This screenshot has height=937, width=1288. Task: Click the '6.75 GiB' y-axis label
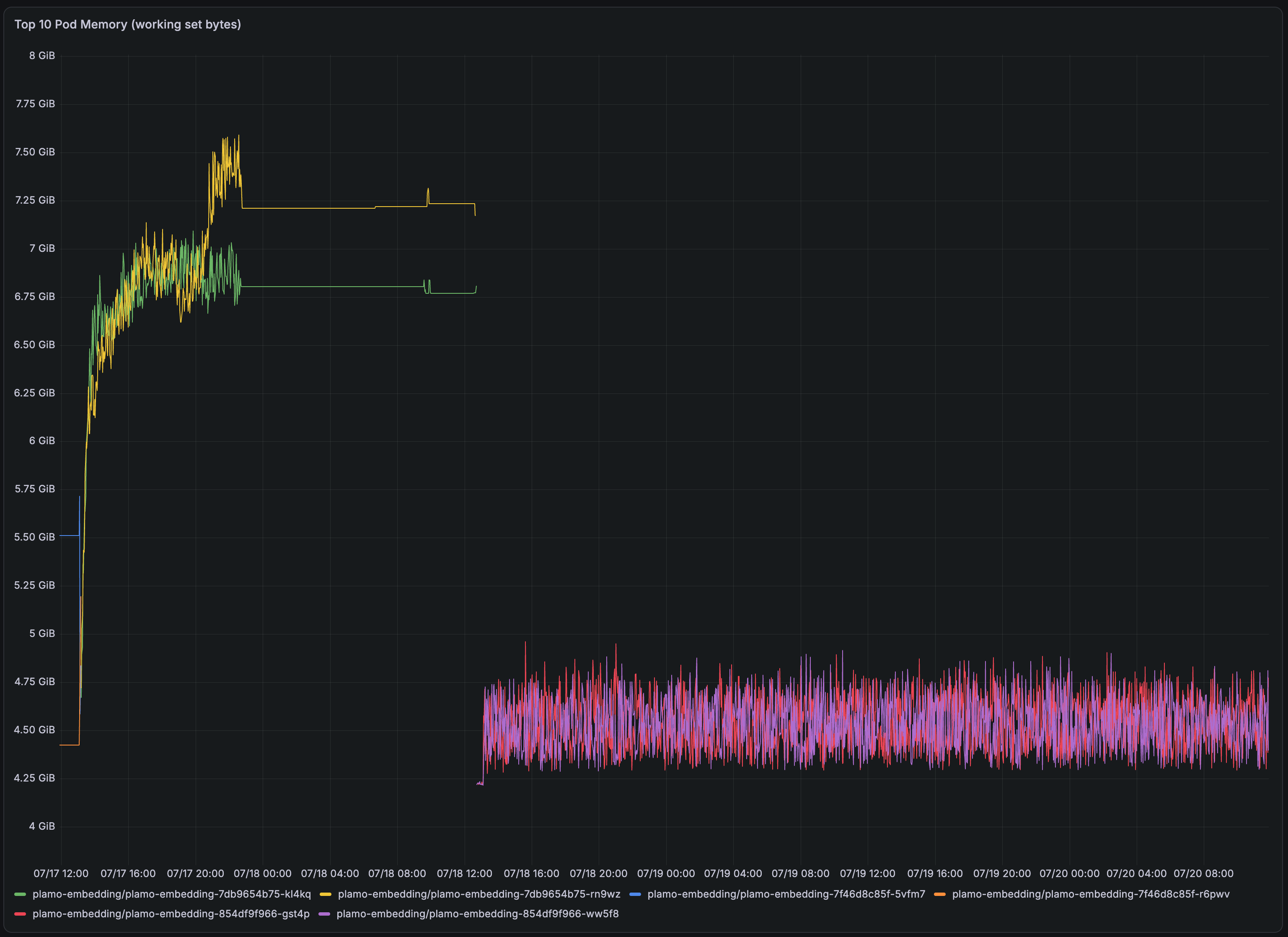[35, 296]
